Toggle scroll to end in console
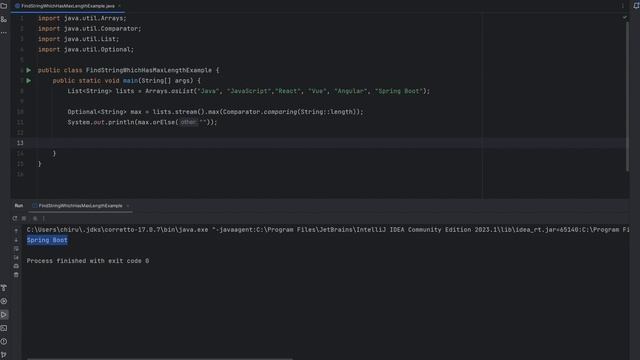This screenshot has width=640, height=360. click(x=16, y=258)
